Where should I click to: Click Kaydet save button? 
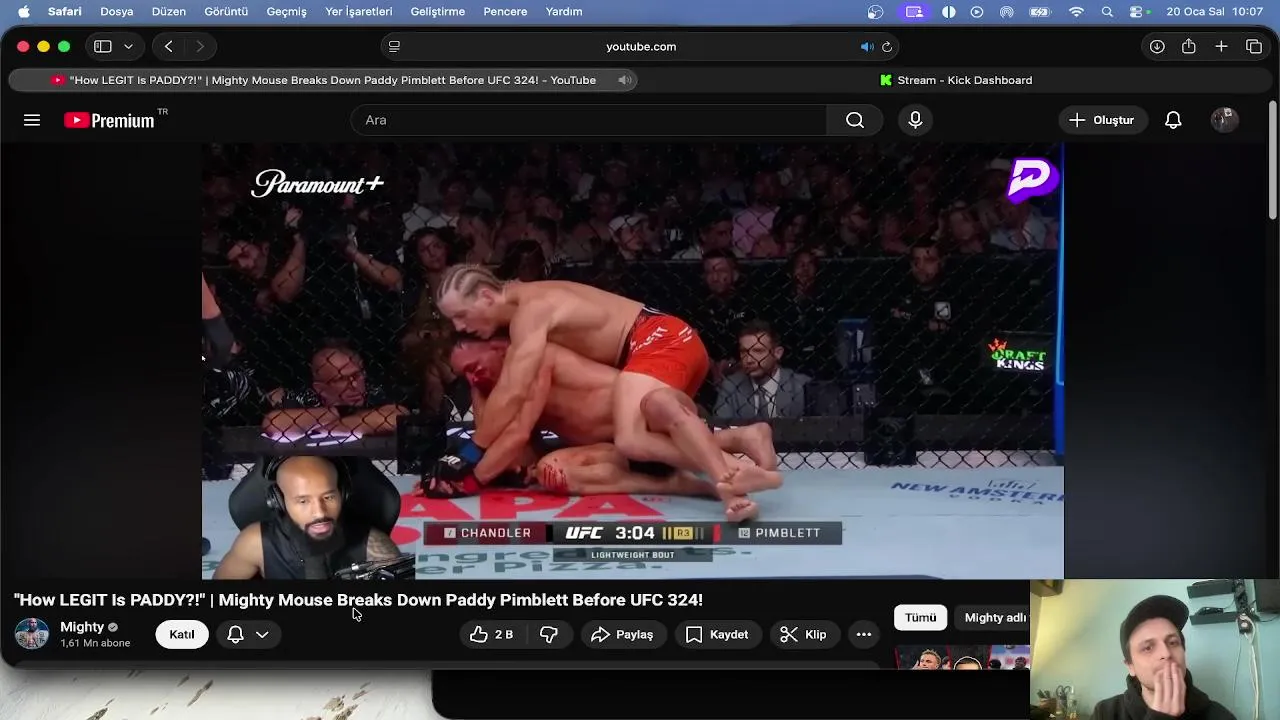click(x=717, y=634)
